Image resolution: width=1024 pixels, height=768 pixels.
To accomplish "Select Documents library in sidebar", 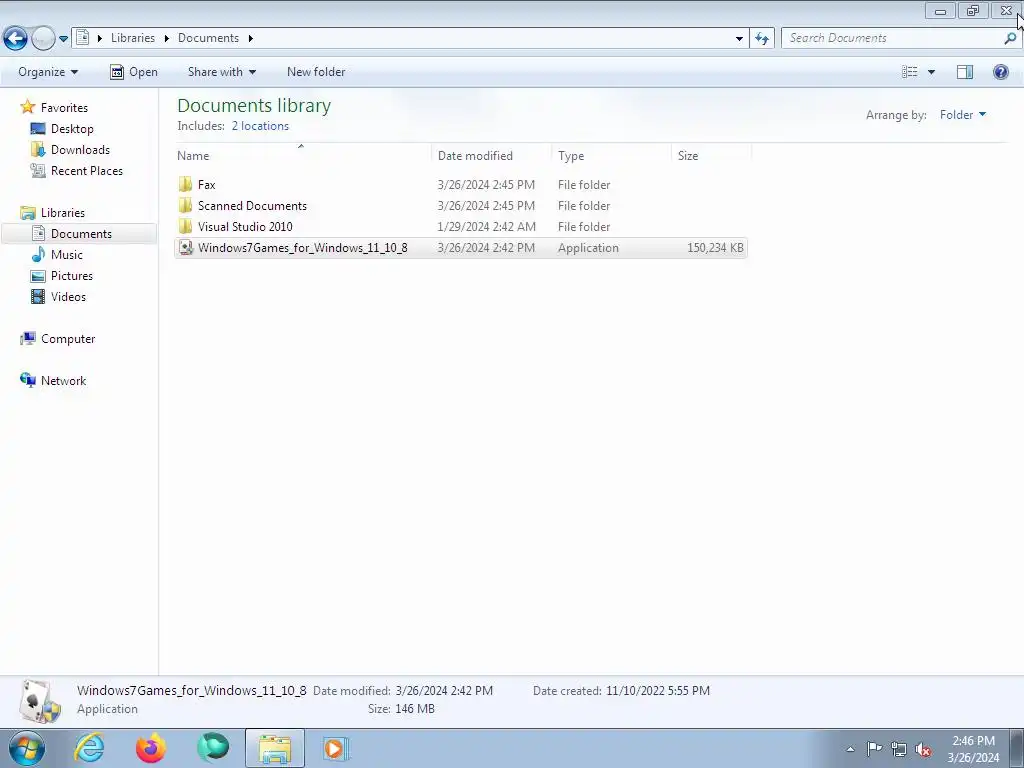I will pos(79,233).
